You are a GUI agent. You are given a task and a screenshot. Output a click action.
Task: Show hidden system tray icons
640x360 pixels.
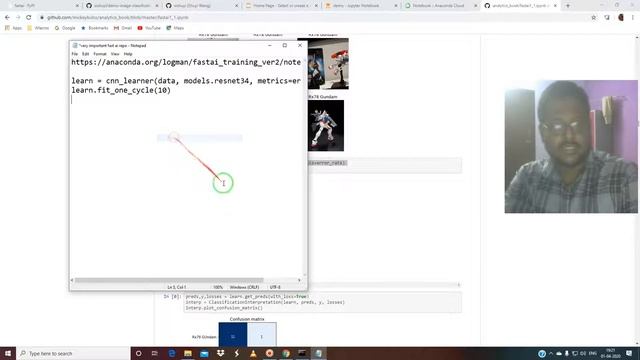click(x=551, y=353)
